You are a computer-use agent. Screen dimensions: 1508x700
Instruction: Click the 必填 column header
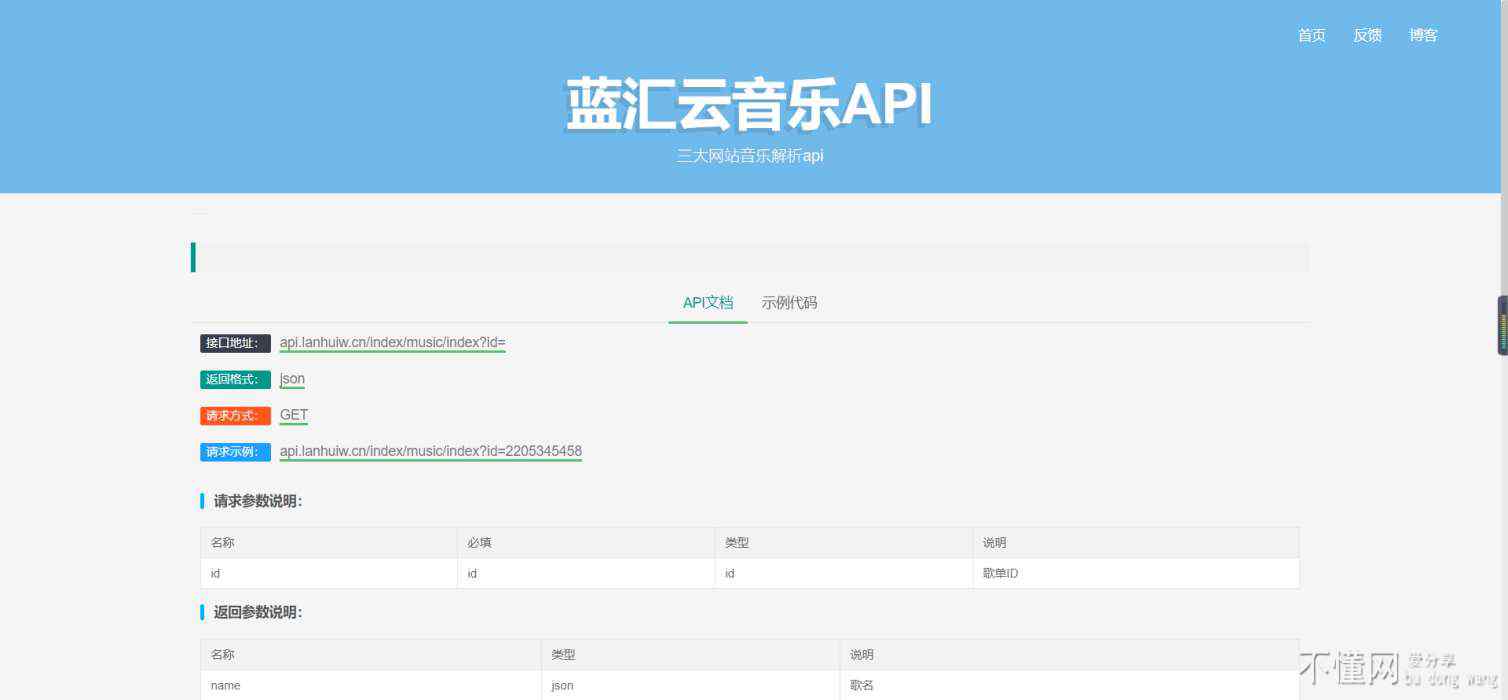point(479,543)
